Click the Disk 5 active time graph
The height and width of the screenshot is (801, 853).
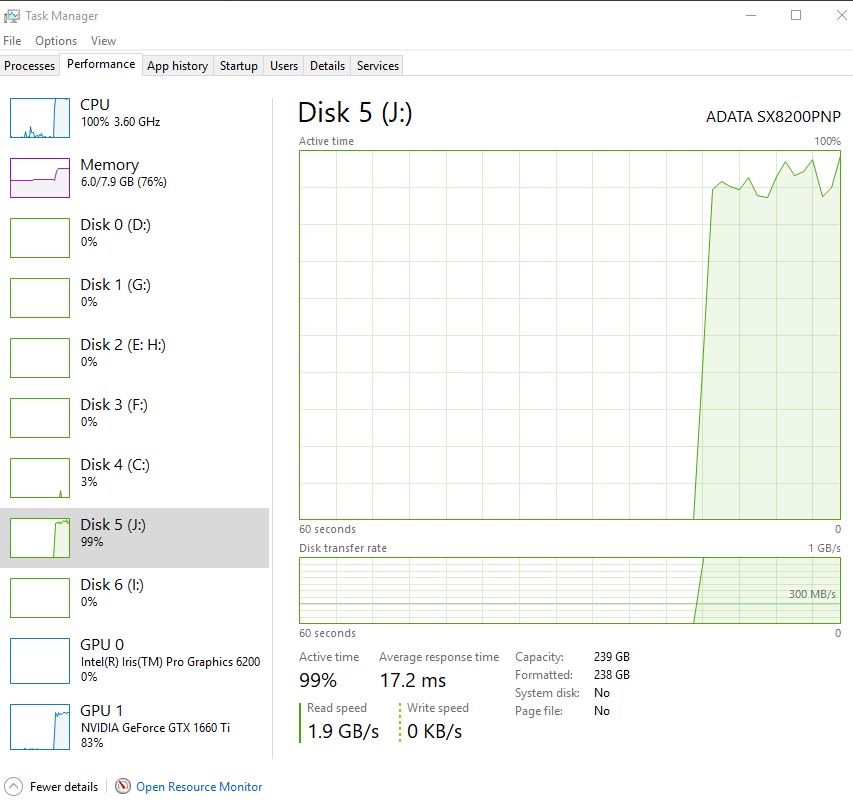tap(570, 335)
